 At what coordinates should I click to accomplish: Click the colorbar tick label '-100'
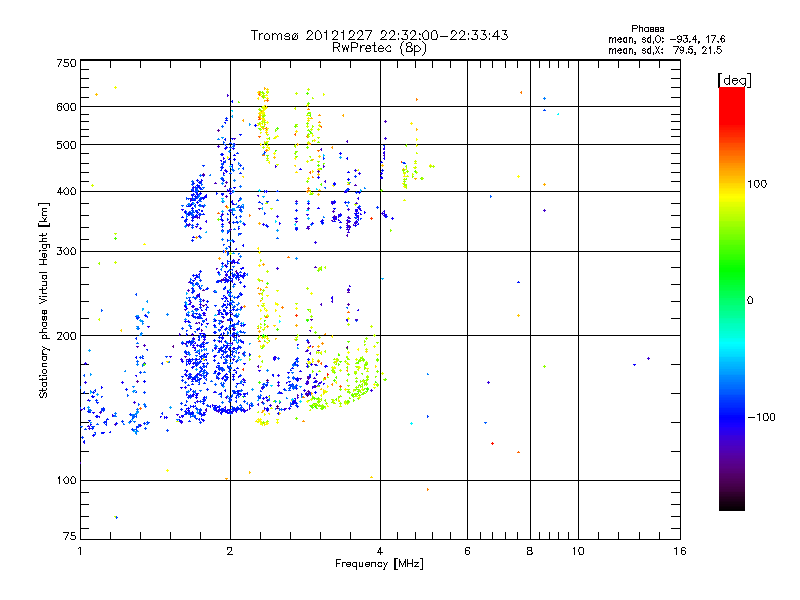pos(762,417)
